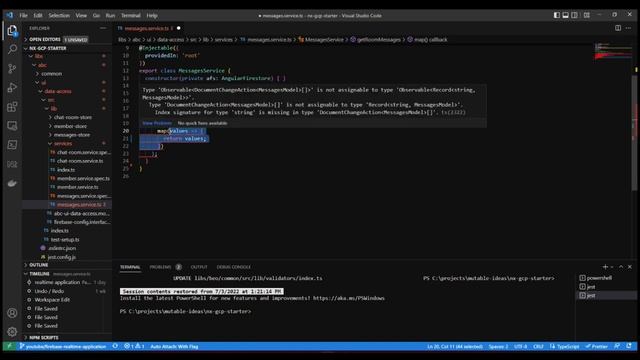Select the powershell terminal in list
The height and width of the screenshot is (360, 640).
pyautogui.click(x=599, y=278)
